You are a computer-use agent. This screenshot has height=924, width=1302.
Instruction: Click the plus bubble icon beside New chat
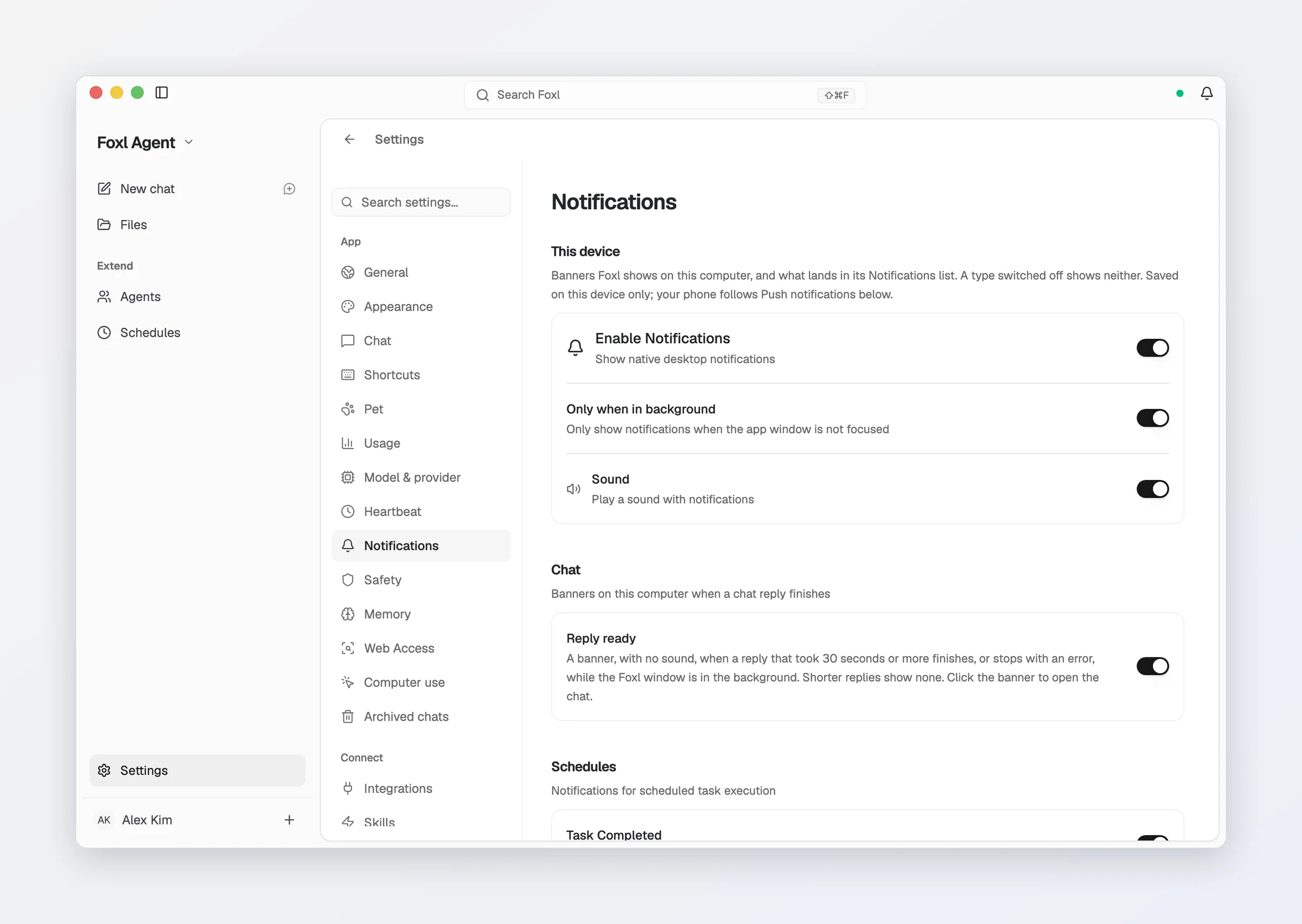[x=289, y=189]
